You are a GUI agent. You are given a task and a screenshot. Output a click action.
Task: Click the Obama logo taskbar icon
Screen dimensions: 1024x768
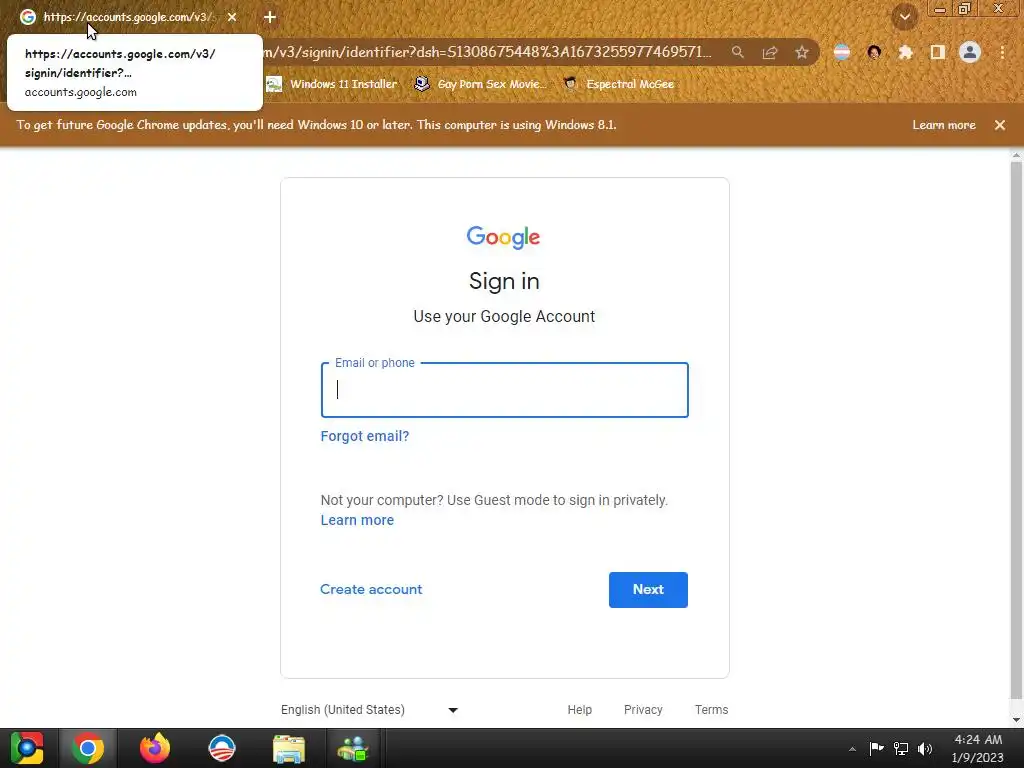(222, 748)
